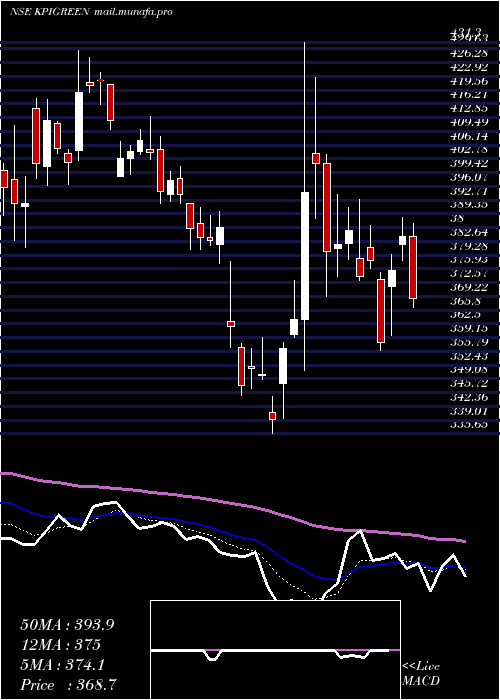Click the 392.71 axis label
This screenshot has height=700, width=500.
(x=469, y=191)
